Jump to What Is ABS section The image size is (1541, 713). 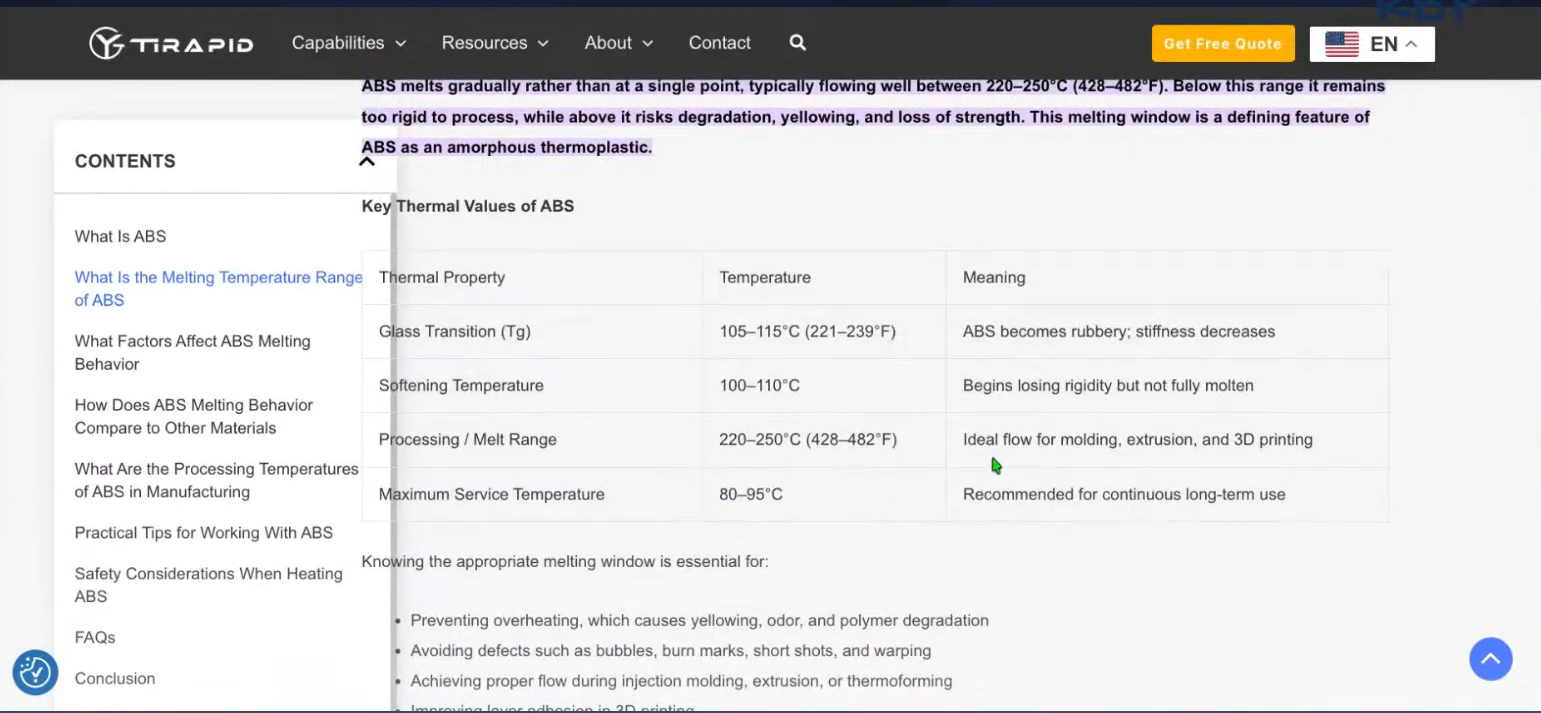(x=120, y=236)
